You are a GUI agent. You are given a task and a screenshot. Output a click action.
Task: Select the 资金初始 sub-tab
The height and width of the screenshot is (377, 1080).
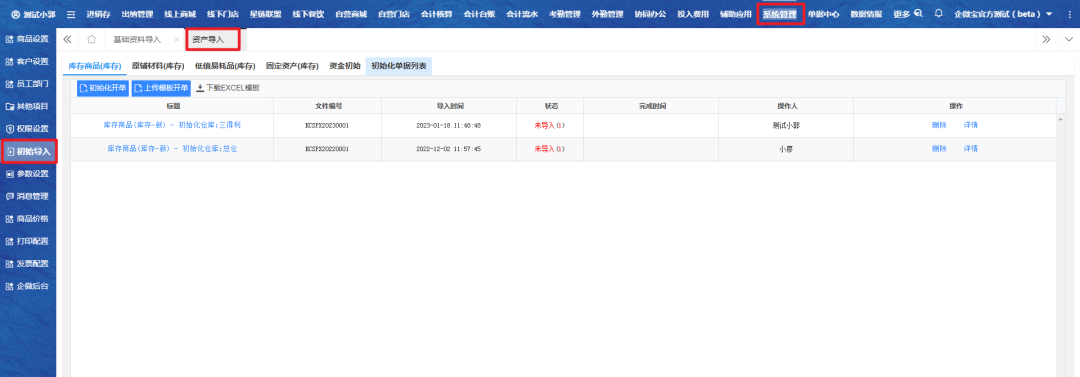pos(345,66)
